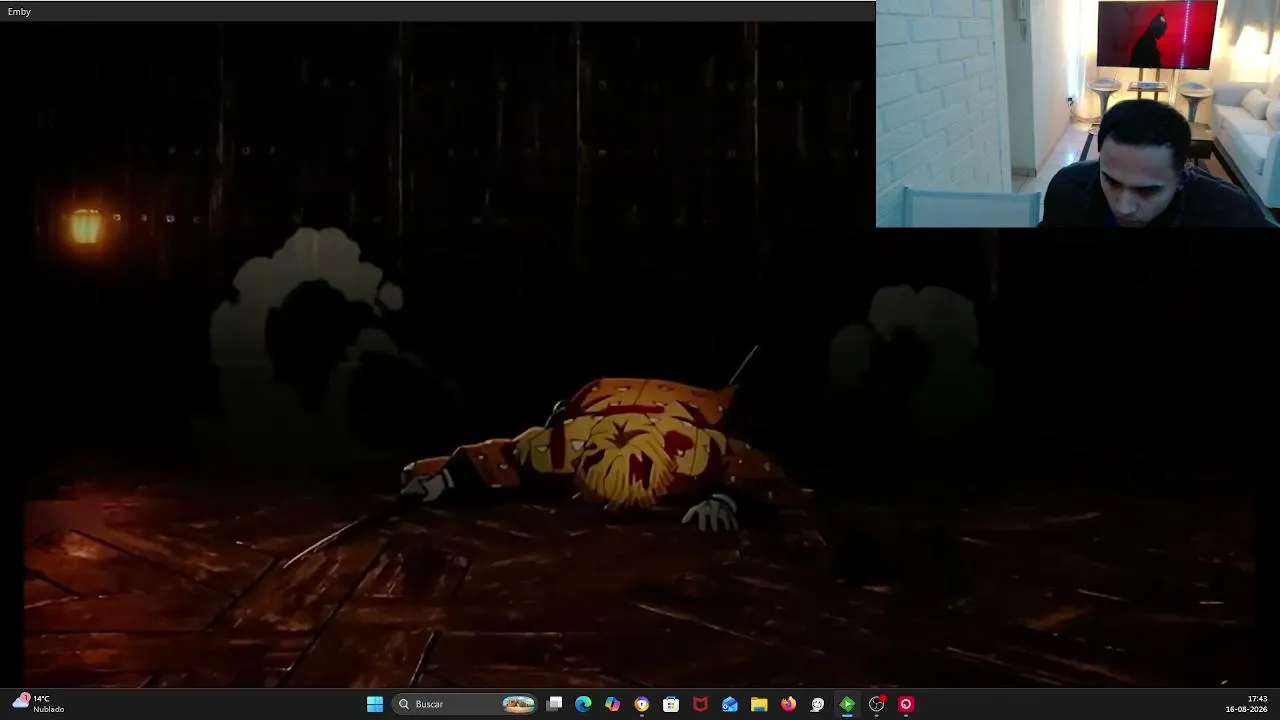
Task: Open the Copilot app in taskbar
Action: pyautogui.click(x=612, y=704)
